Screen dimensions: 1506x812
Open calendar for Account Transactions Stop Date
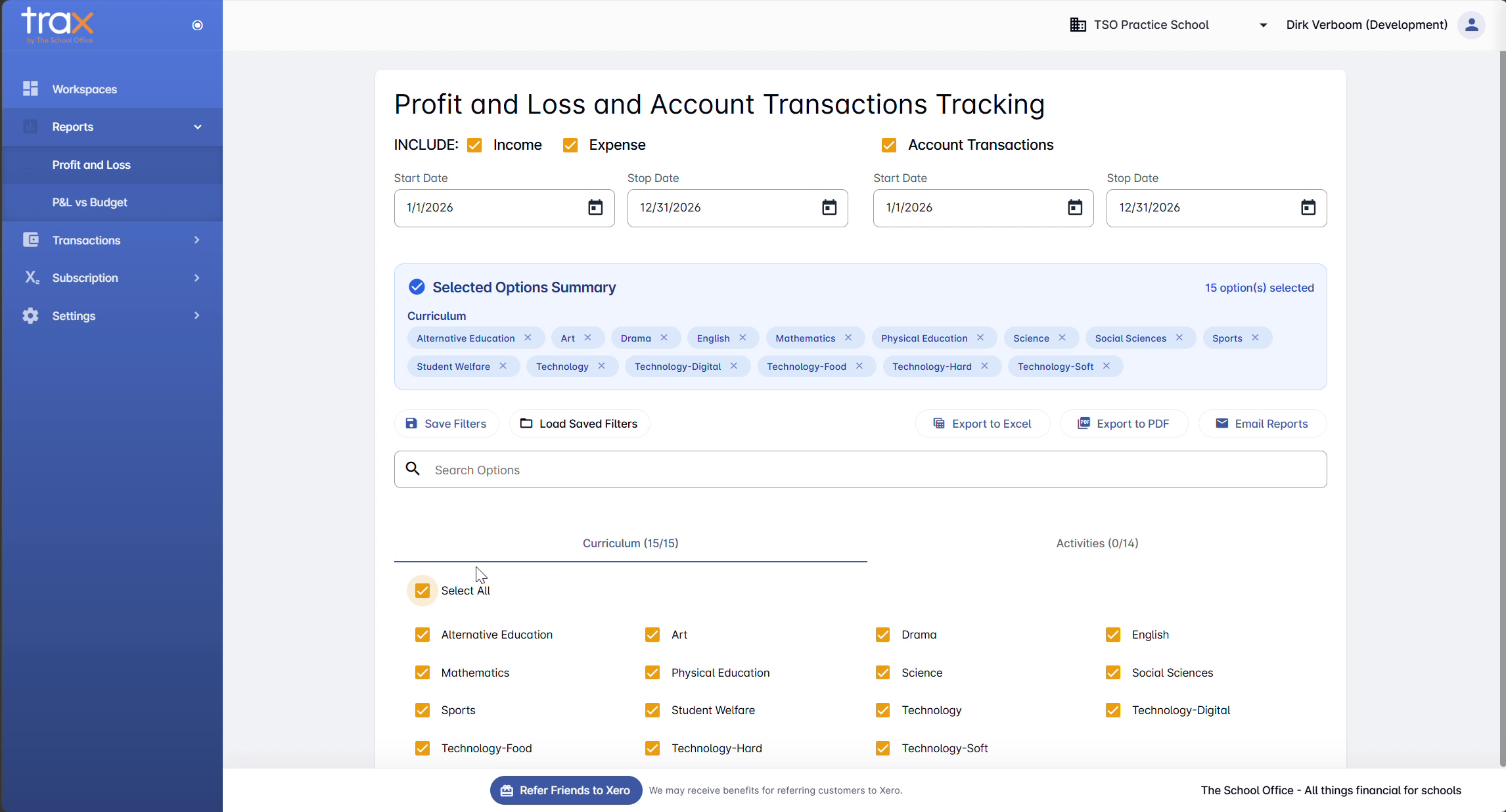pyautogui.click(x=1308, y=208)
